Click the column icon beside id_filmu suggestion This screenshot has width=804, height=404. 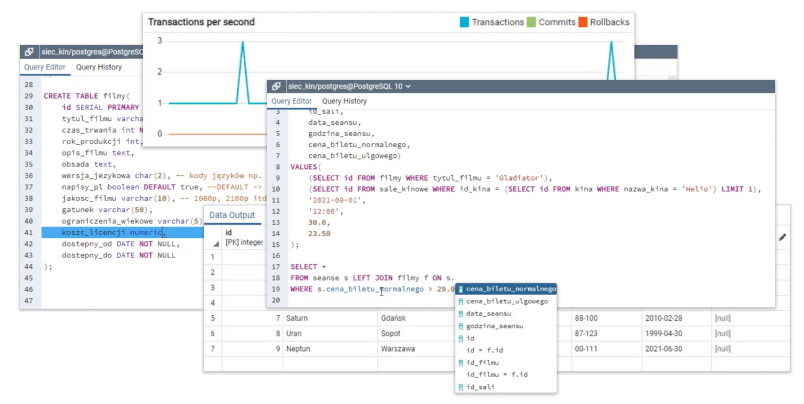click(460, 362)
